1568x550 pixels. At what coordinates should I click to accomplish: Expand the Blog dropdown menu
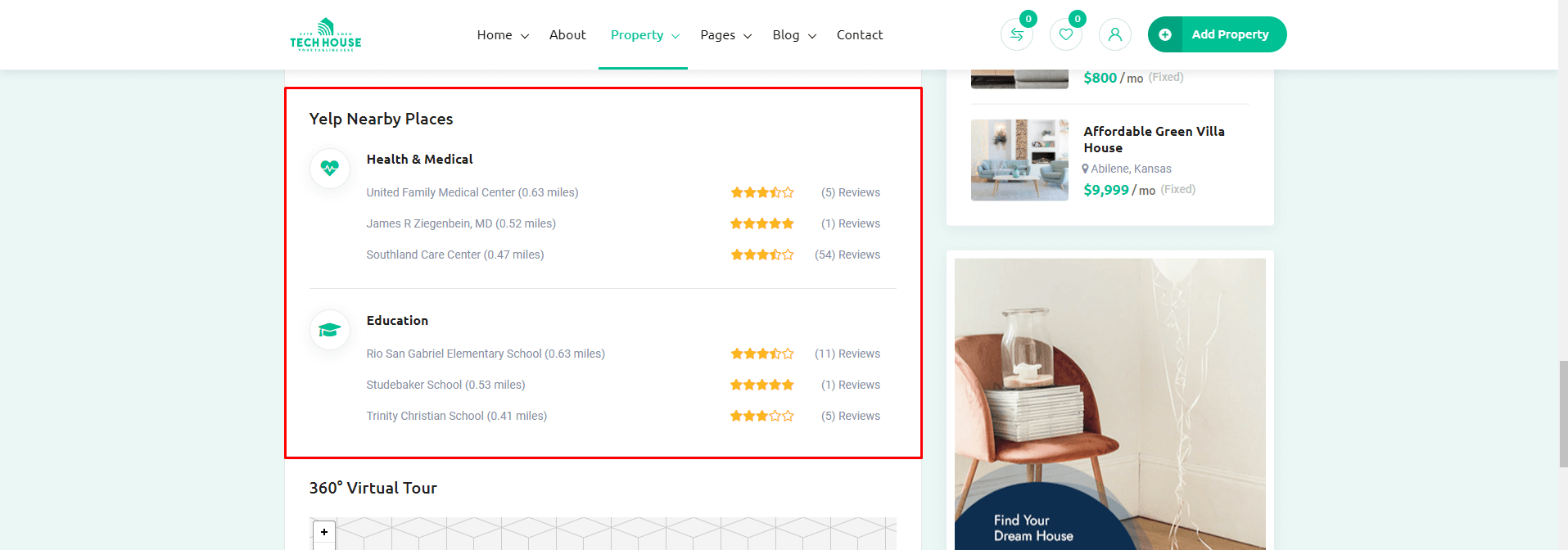coord(794,35)
